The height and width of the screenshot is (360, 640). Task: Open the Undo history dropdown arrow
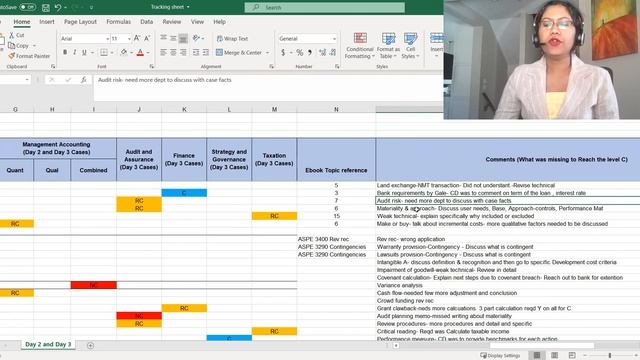click(x=65, y=8)
